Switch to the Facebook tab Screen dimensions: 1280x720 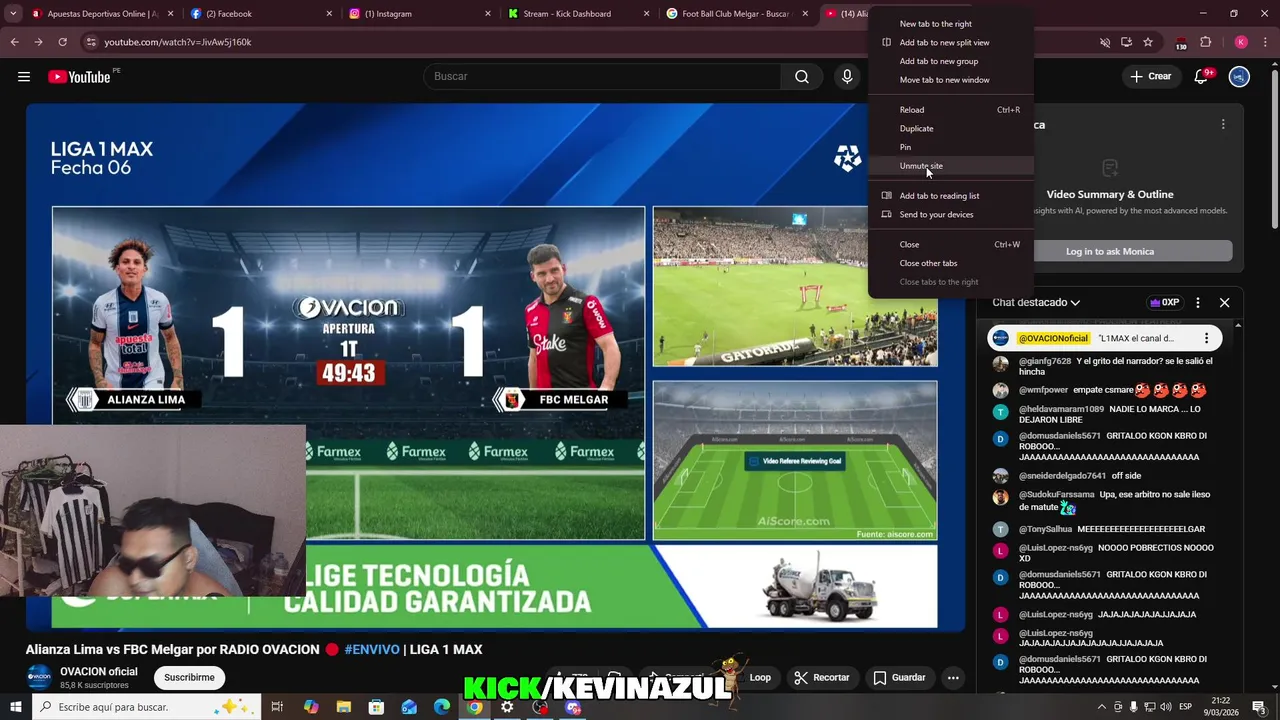pos(260,14)
